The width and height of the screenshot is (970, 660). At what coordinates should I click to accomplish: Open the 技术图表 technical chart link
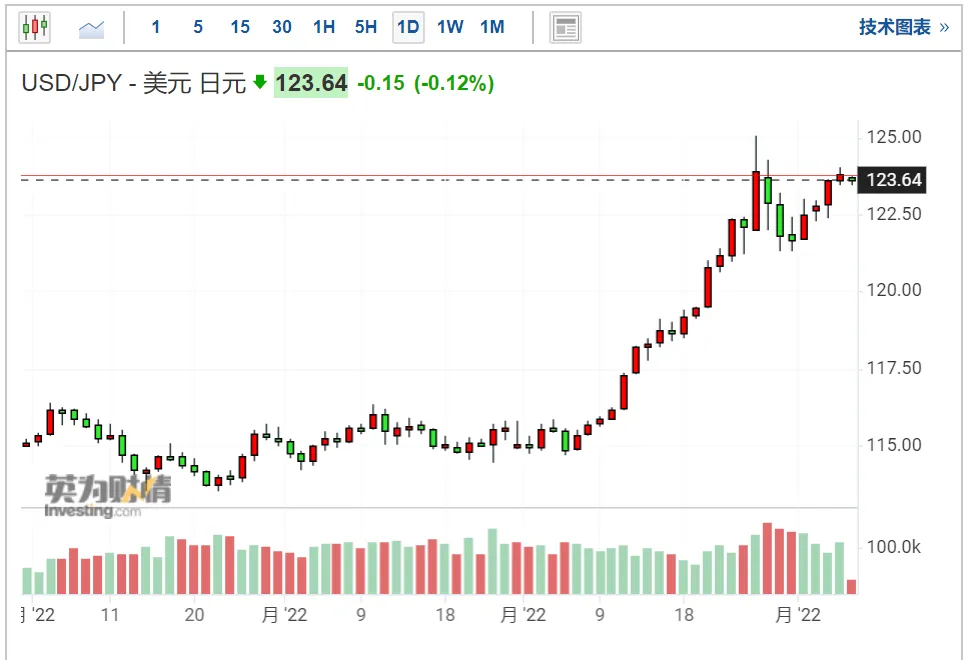pyautogui.click(x=904, y=27)
